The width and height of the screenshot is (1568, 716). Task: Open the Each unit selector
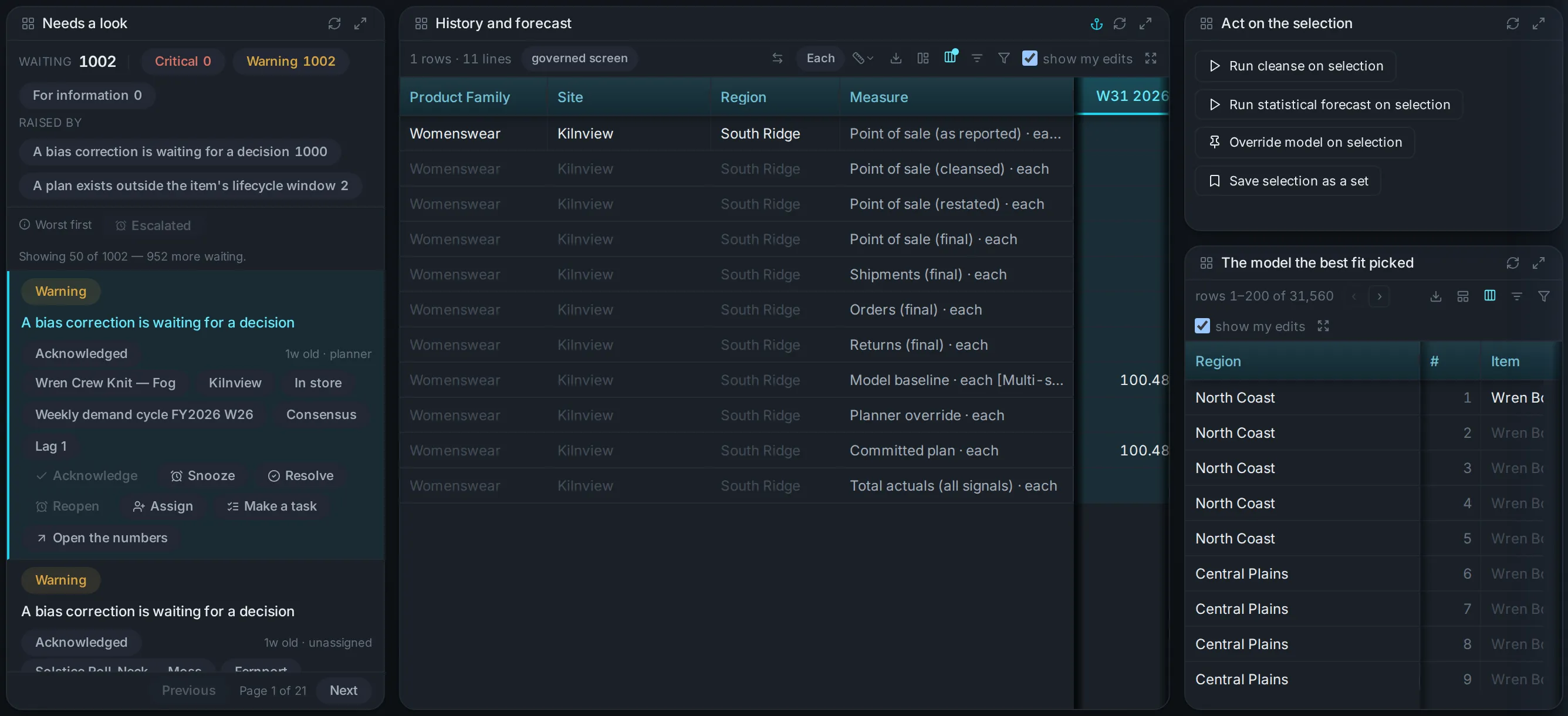coord(820,59)
